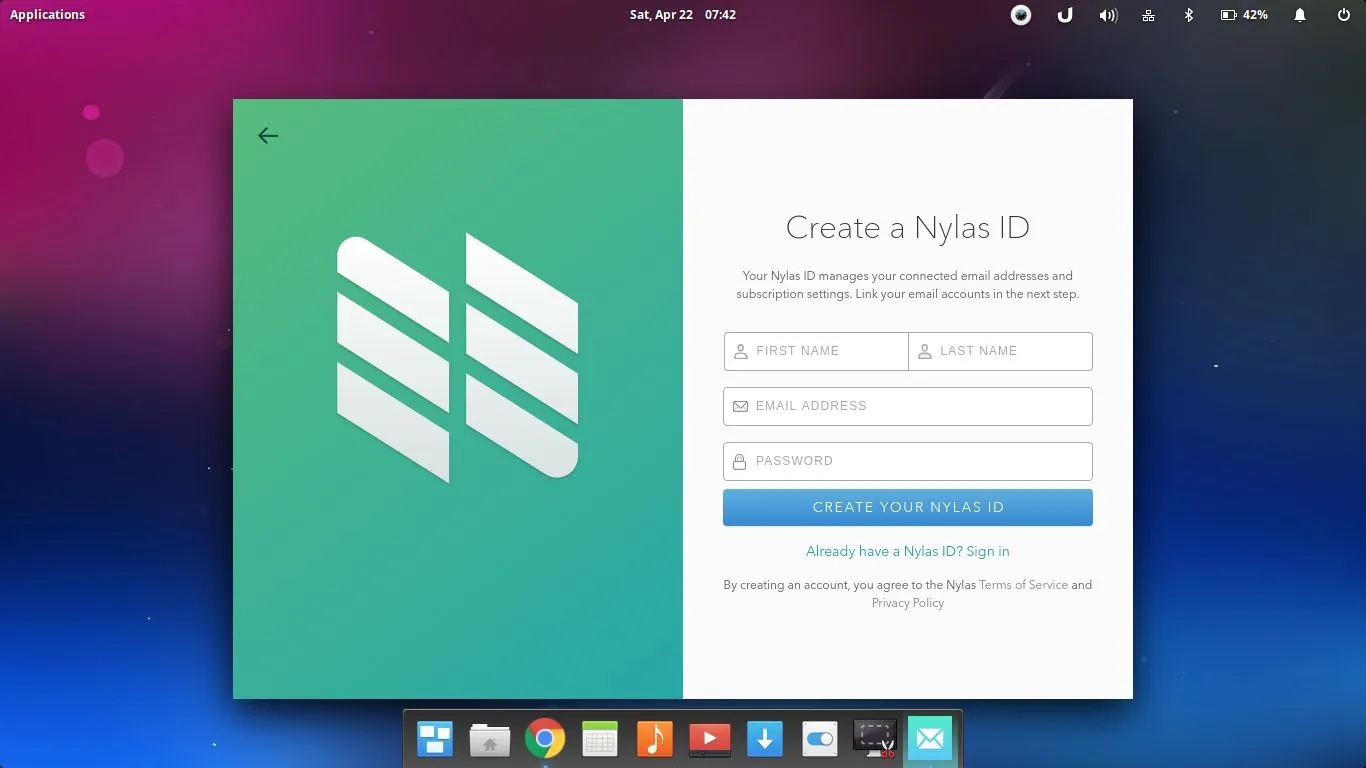Click the notifications bell in the panel
1366x768 pixels.
point(1299,14)
